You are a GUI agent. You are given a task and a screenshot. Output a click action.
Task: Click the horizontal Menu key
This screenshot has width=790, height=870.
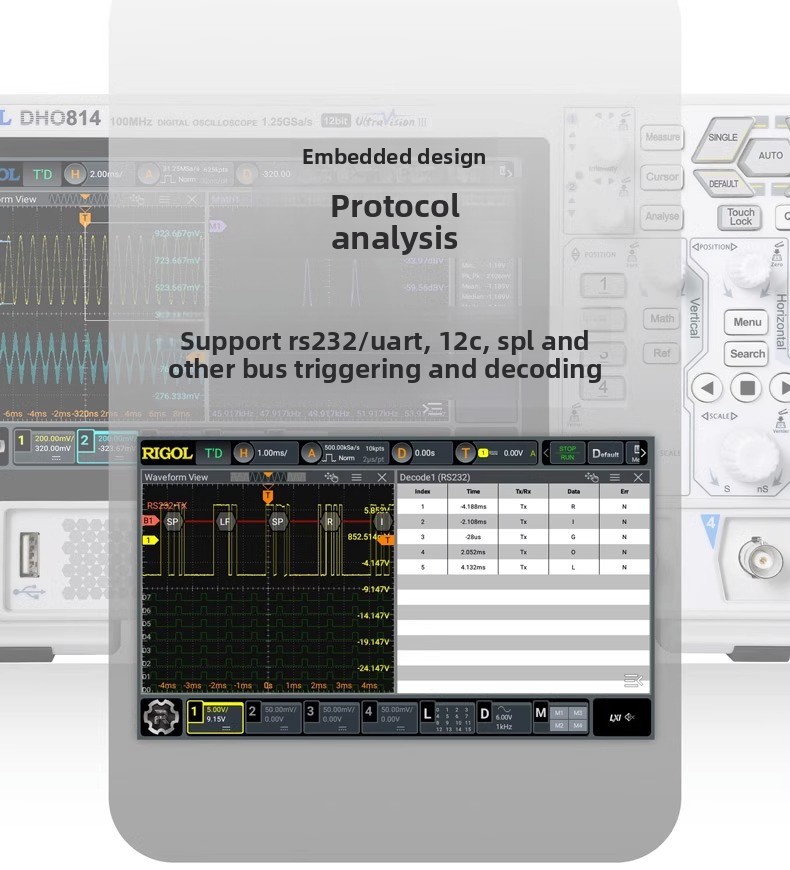click(x=747, y=322)
